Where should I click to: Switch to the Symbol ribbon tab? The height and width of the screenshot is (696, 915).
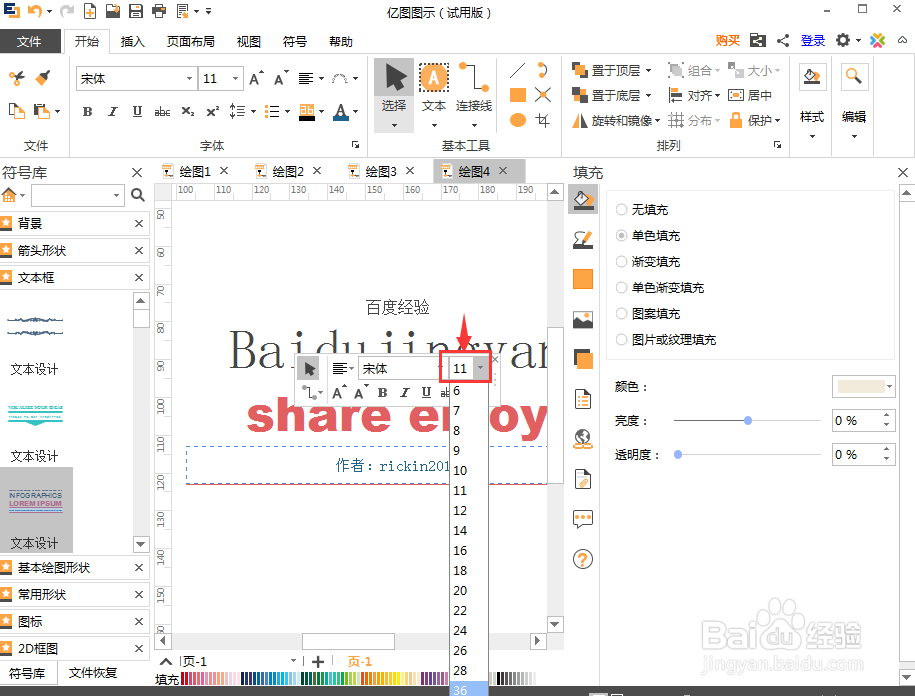(295, 41)
